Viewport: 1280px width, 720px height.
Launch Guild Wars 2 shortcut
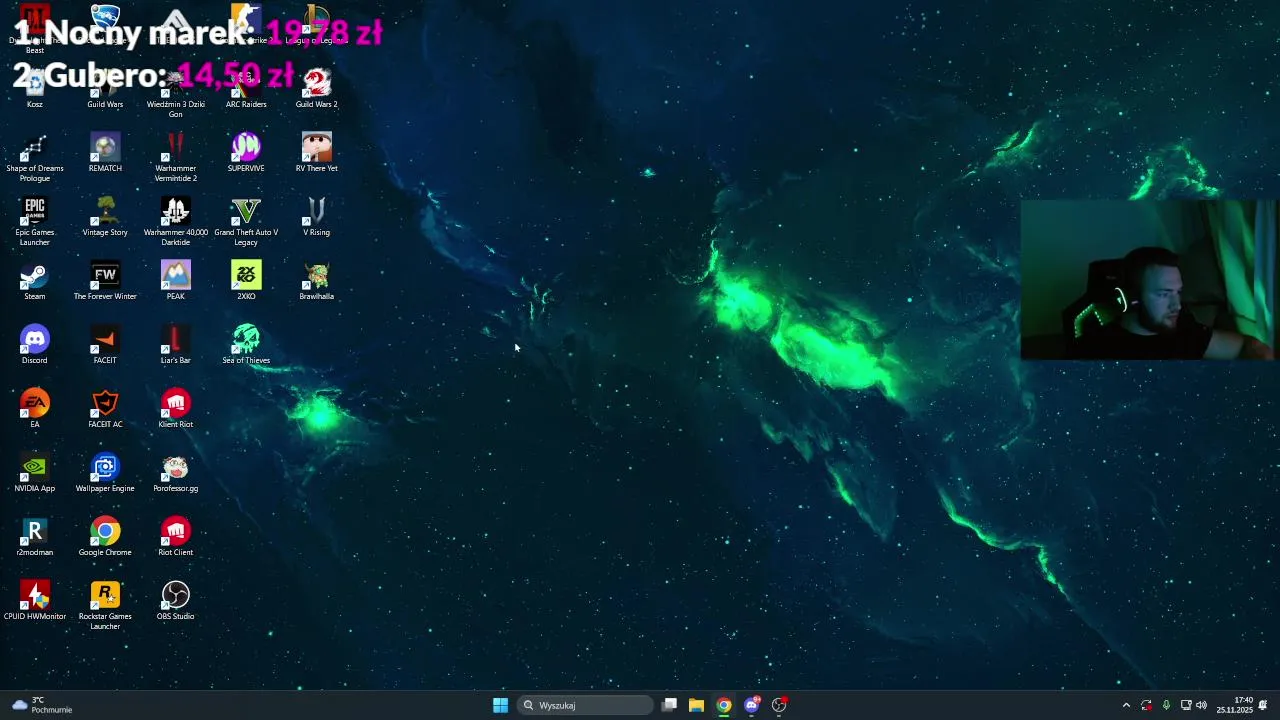point(316,88)
